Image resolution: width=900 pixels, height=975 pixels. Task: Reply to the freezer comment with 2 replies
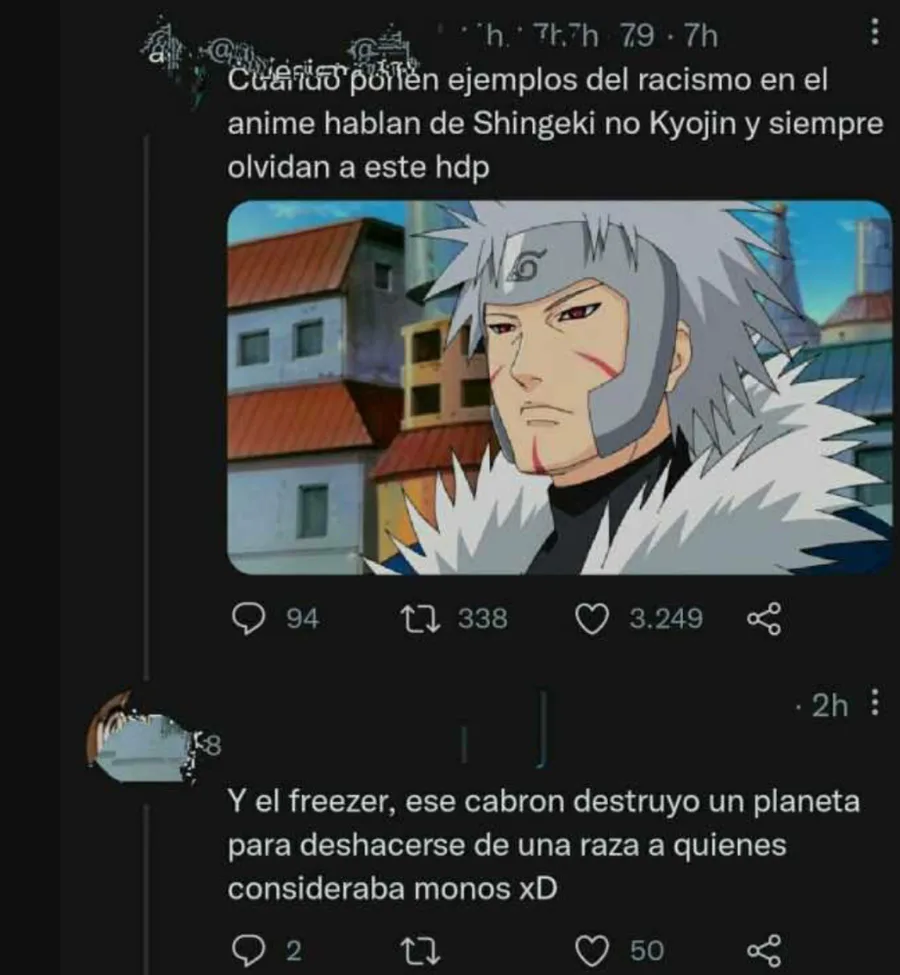(248, 950)
